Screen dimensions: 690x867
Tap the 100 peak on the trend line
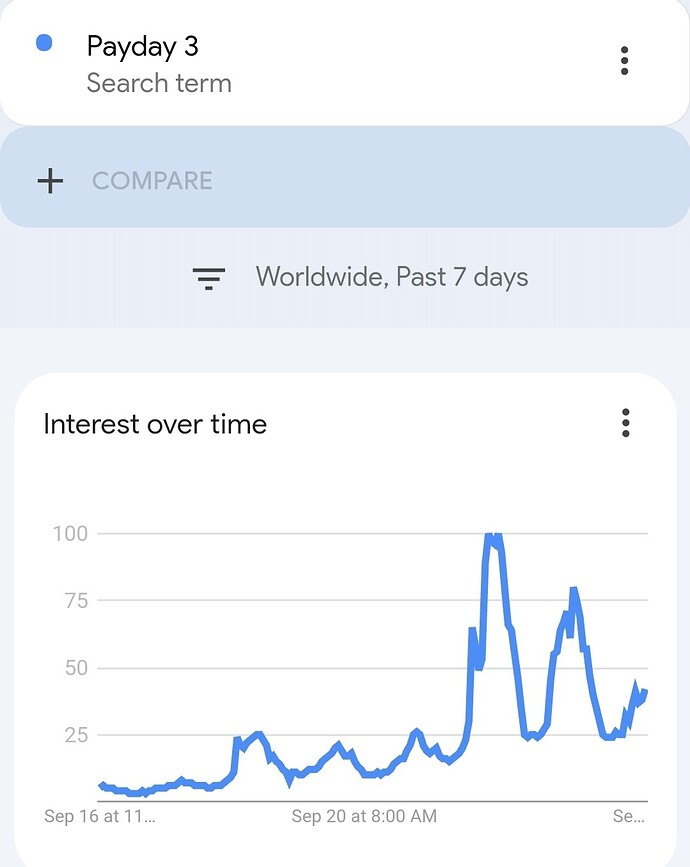coord(493,535)
